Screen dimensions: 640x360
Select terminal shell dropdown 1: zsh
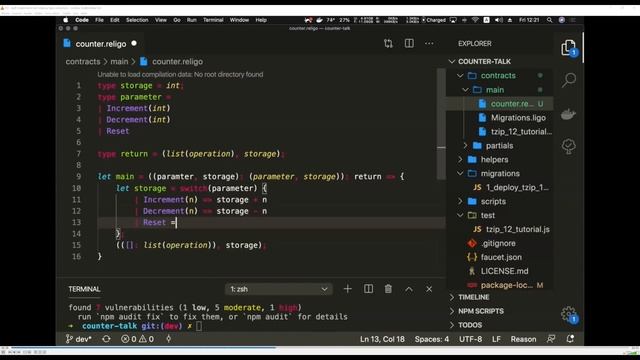(x=279, y=289)
